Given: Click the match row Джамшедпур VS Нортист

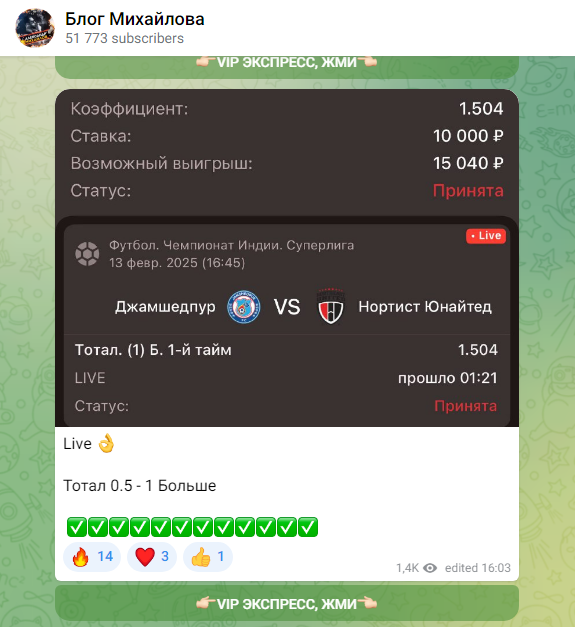Looking at the screenshot, I should coord(287,307).
